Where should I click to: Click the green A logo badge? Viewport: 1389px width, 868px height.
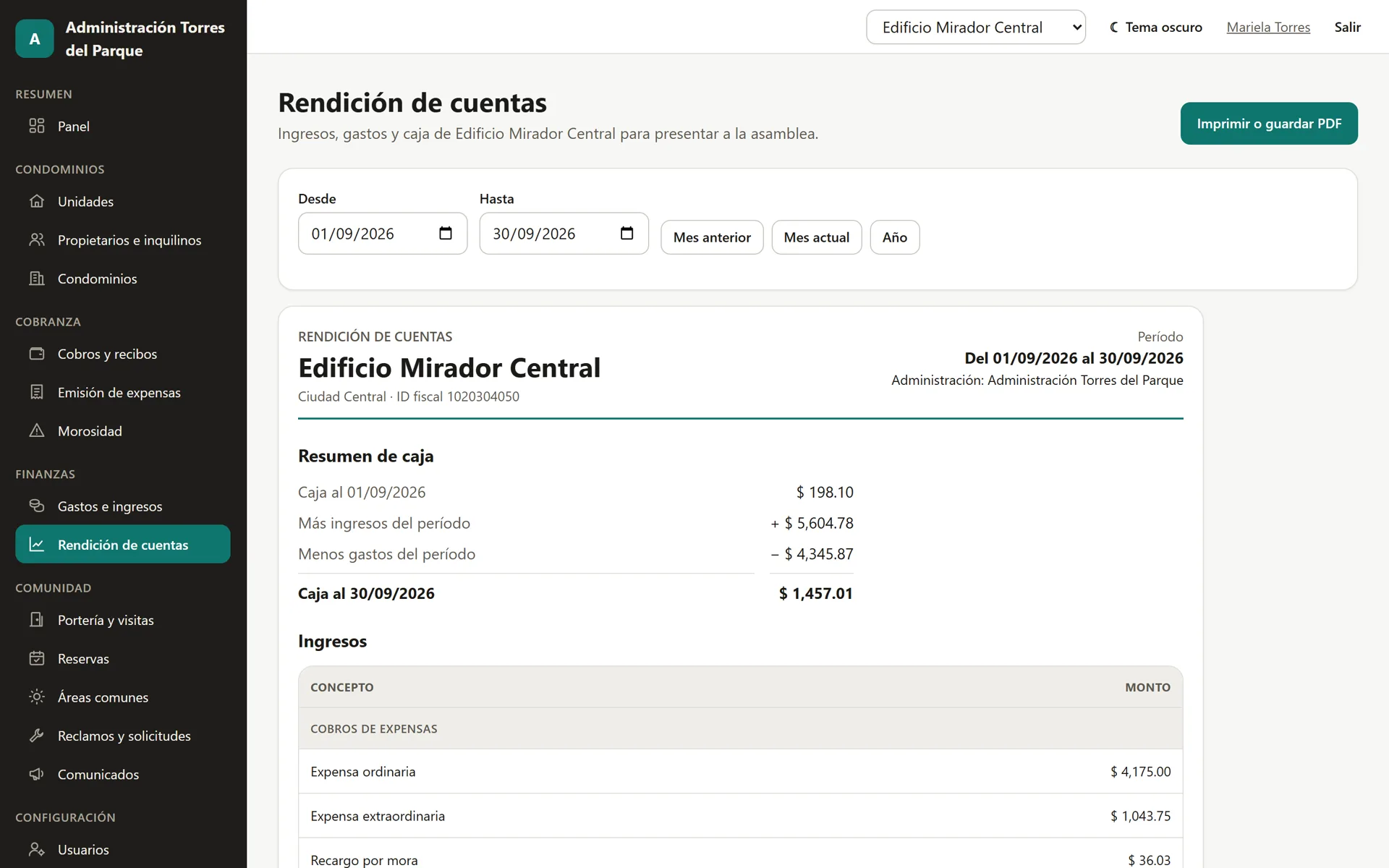(x=35, y=38)
